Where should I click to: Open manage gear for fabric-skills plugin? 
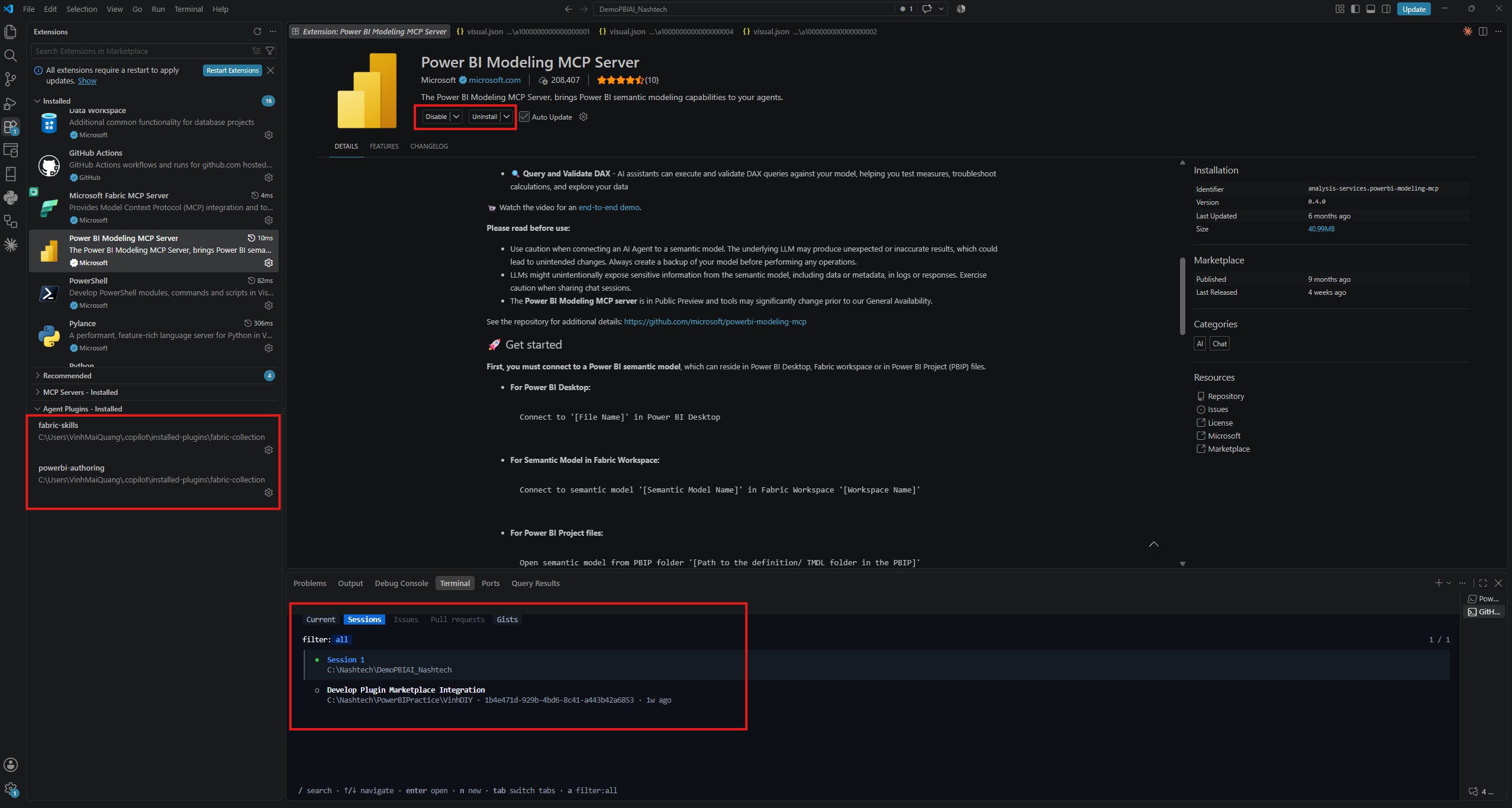269,450
